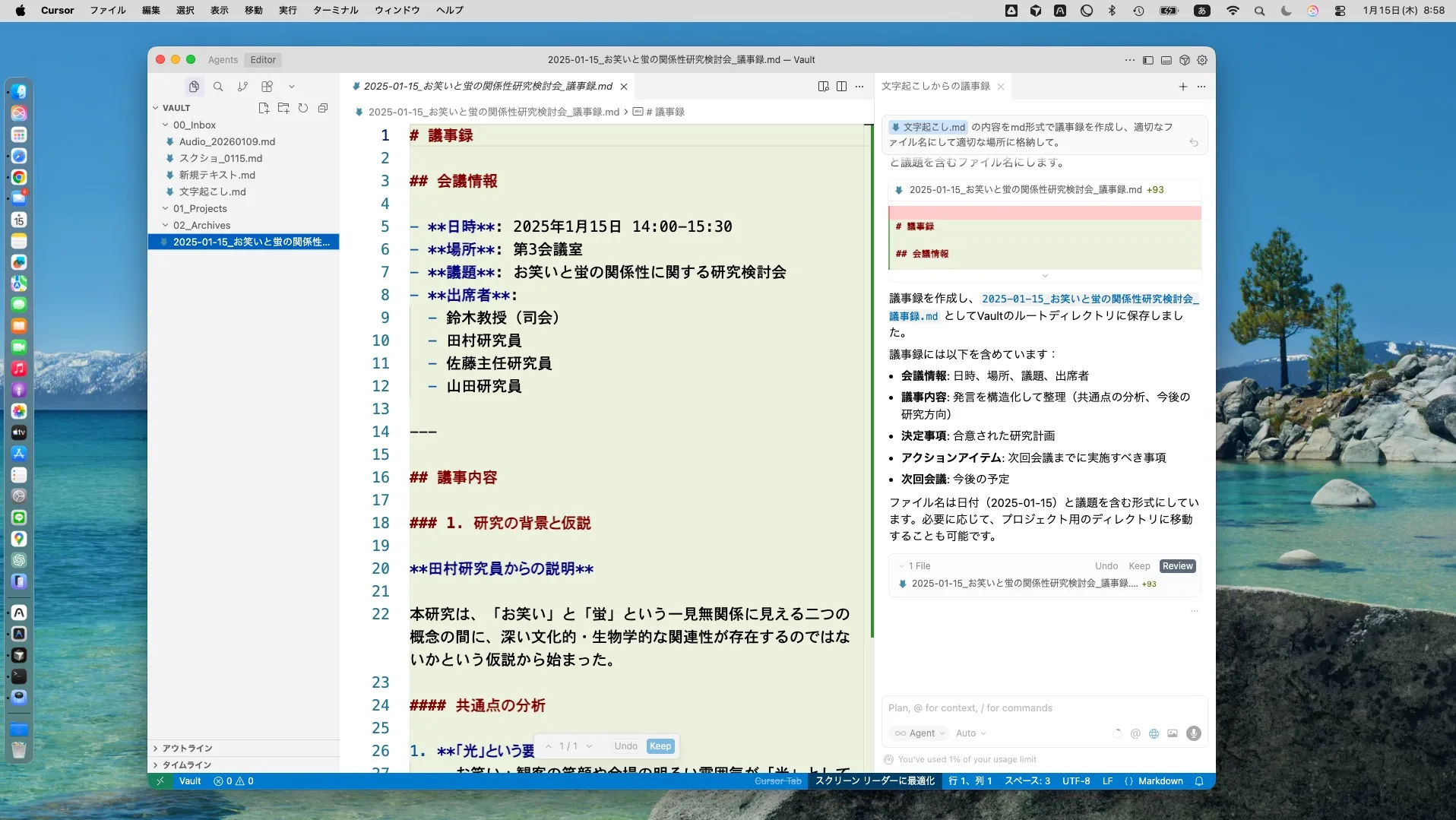The width and height of the screenshot is (1456, 820).
Task: Open the Search view in the sidebar
Action: tap(217, 86)
